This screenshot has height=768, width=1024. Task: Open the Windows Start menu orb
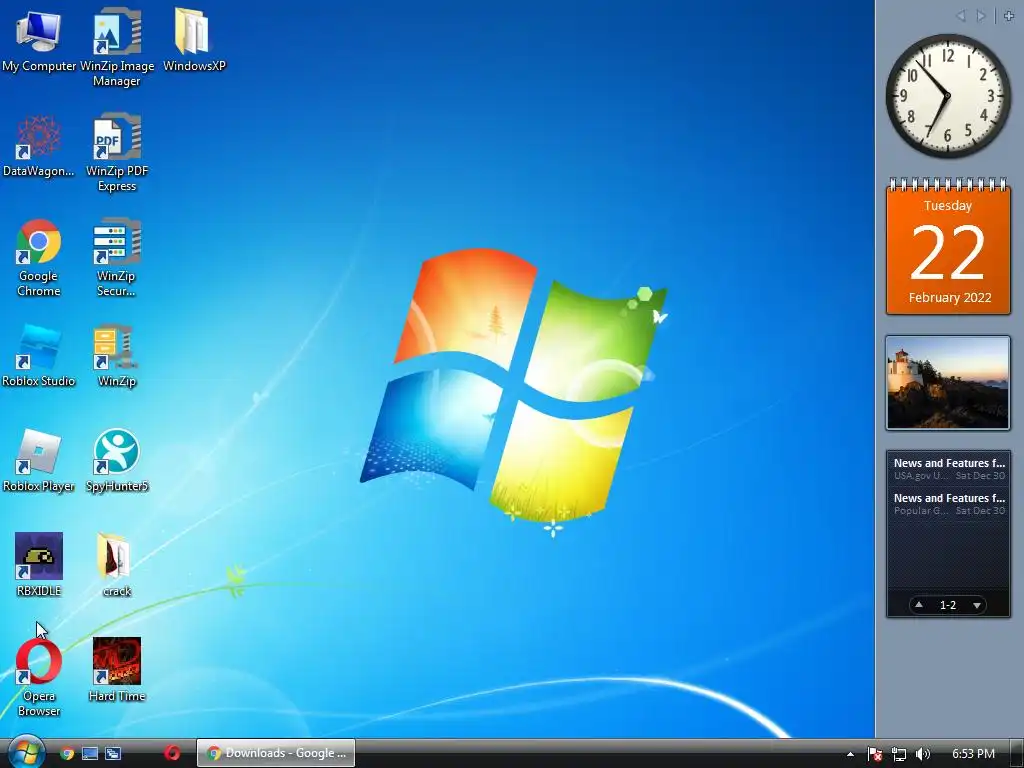pyautogui.click(x=26, y=752)
